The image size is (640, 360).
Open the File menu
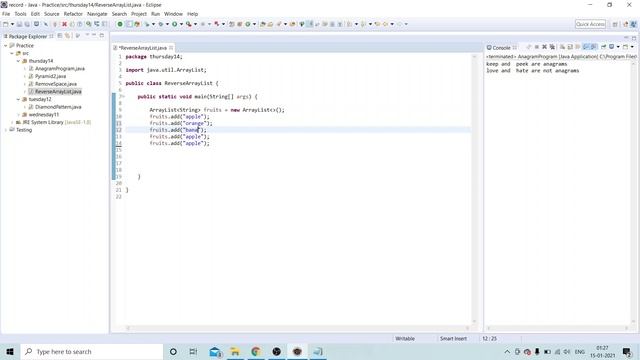tap(6, 14)
